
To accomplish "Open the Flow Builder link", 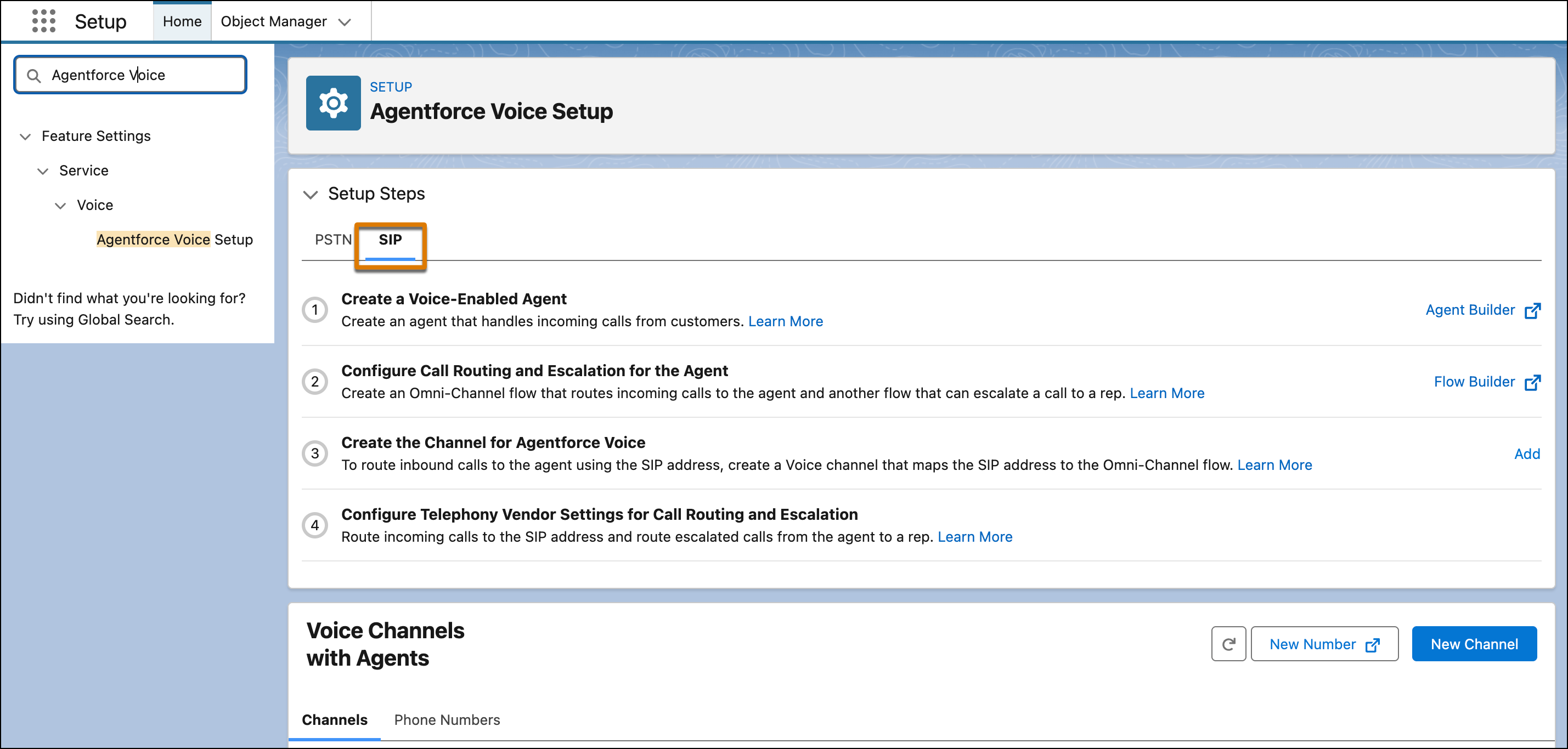I will [x=1474, y=382].
